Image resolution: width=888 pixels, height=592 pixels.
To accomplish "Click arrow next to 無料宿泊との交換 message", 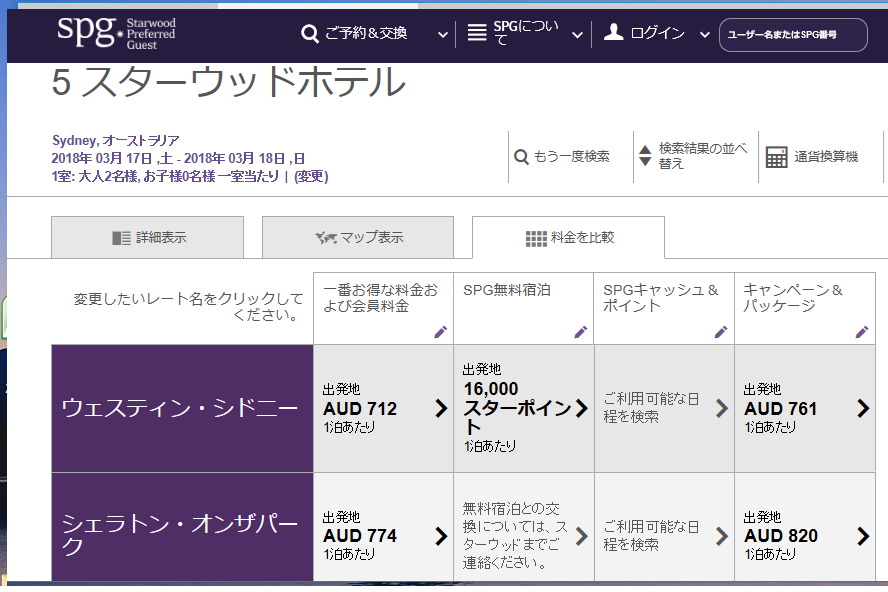I will click(x=582, y=536).
